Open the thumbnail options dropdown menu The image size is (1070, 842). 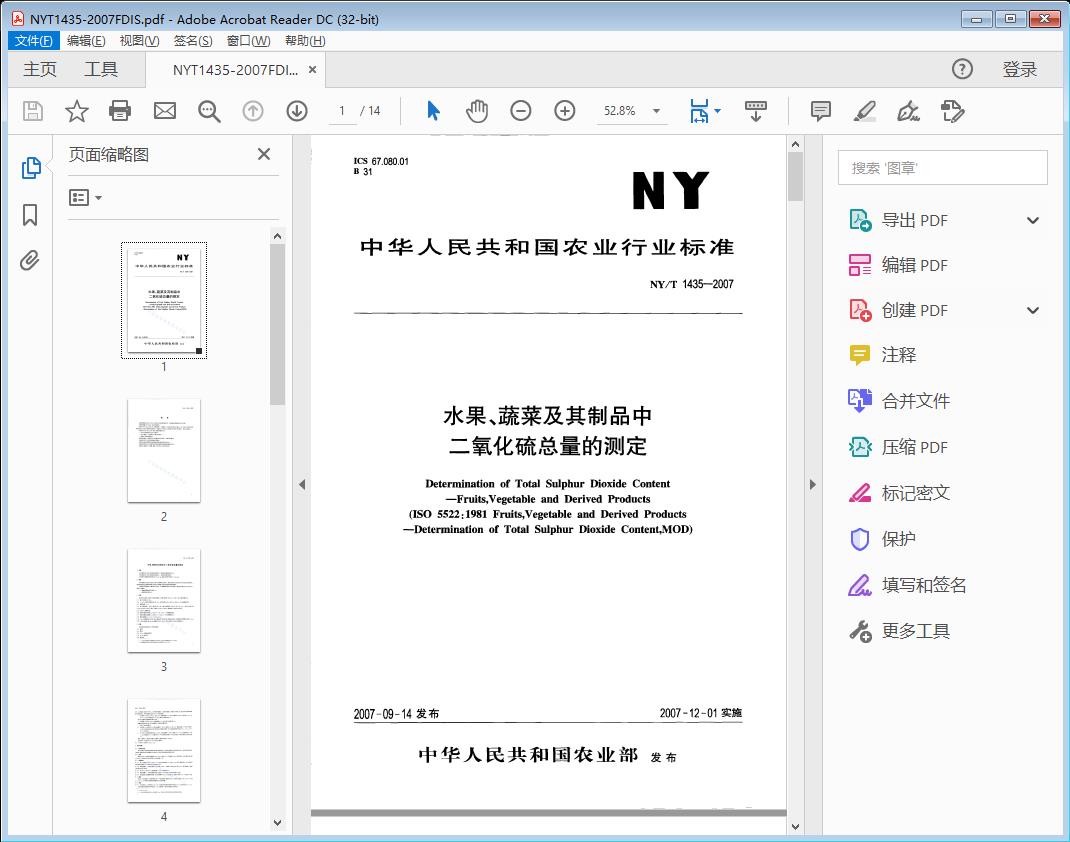86,198
